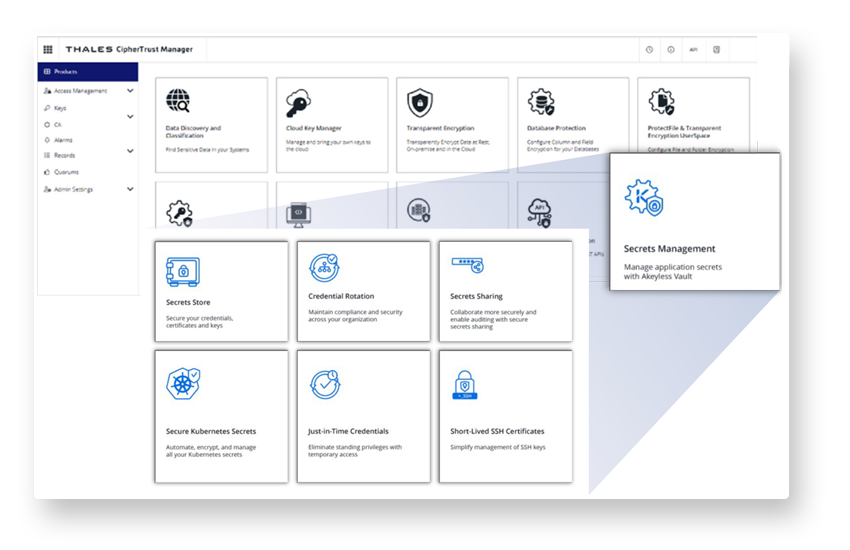Click the Data Discovery globe search icon
The image size is (850, 550).
(x=178, y=101)
